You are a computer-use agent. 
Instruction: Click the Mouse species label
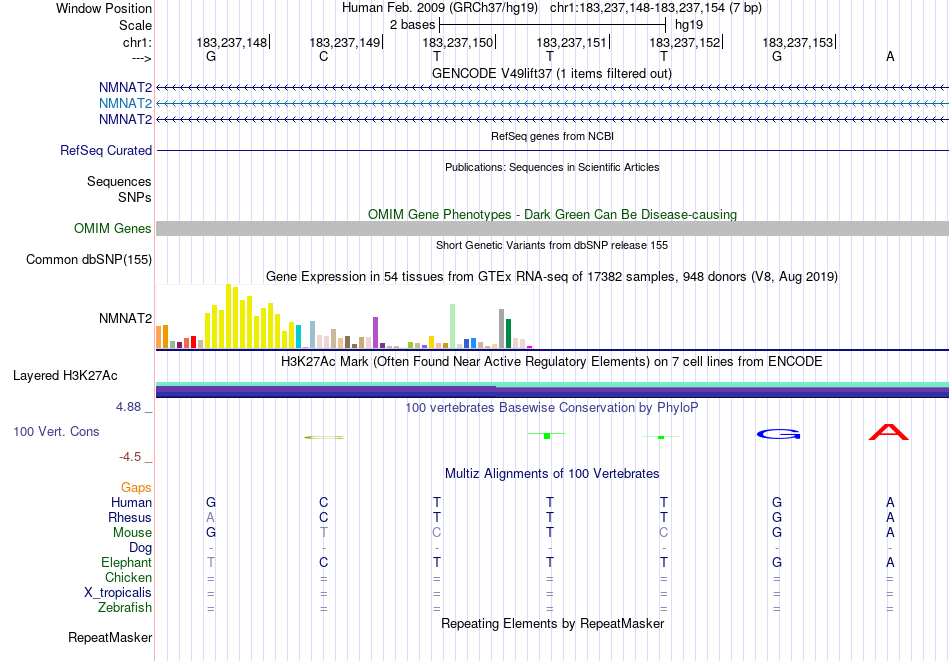point(132,533)
